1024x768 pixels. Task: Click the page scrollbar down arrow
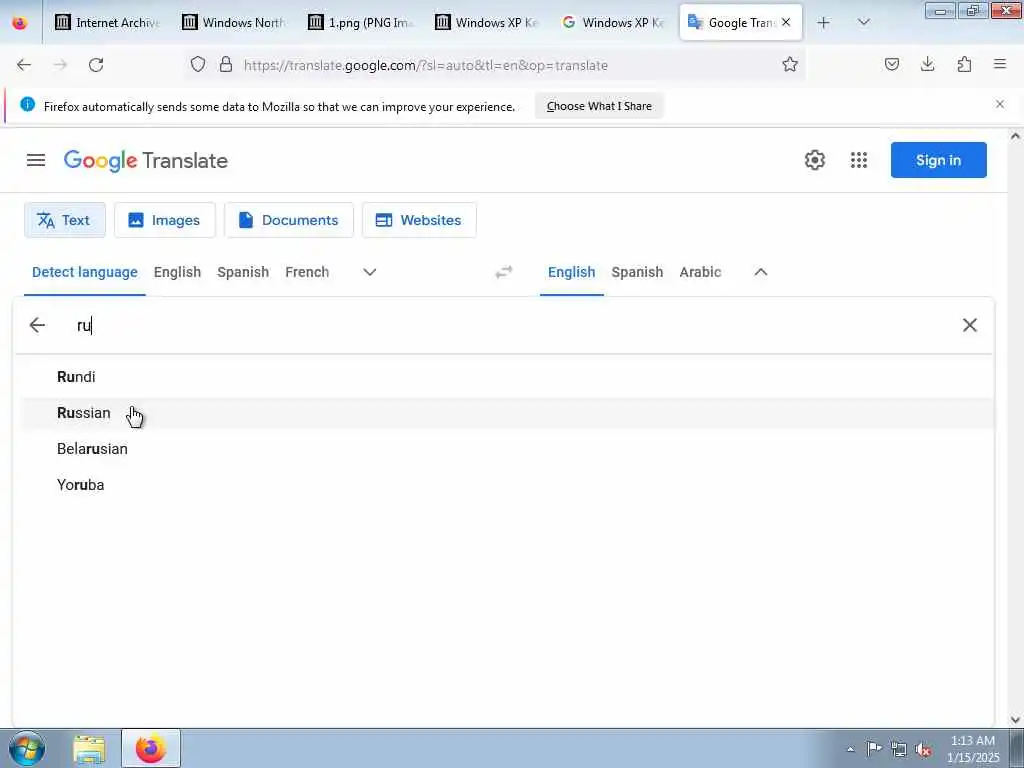pos(1015,720)
